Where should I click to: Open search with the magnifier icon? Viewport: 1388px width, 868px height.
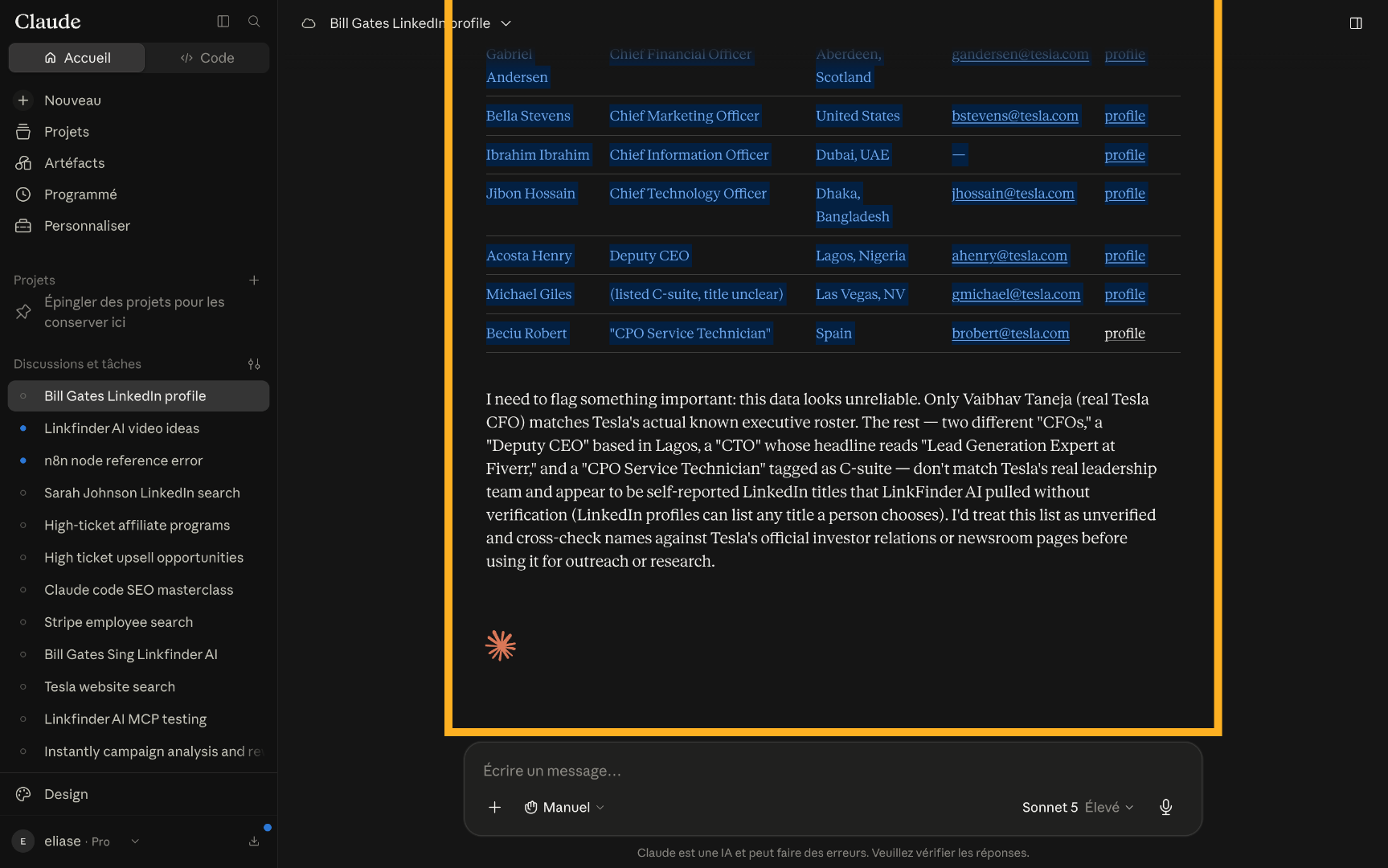click(254, 22)
